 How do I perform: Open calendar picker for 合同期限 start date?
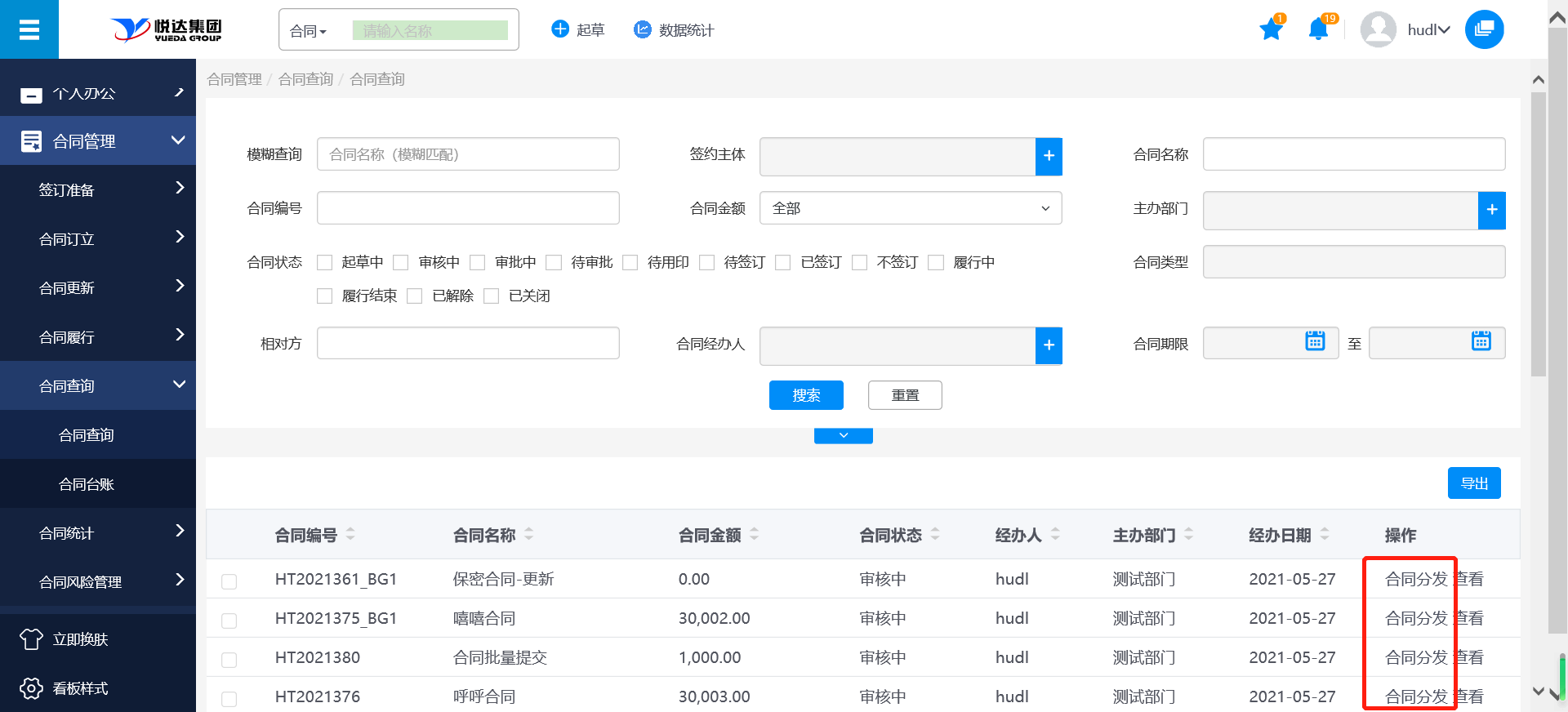point(1315,341)
